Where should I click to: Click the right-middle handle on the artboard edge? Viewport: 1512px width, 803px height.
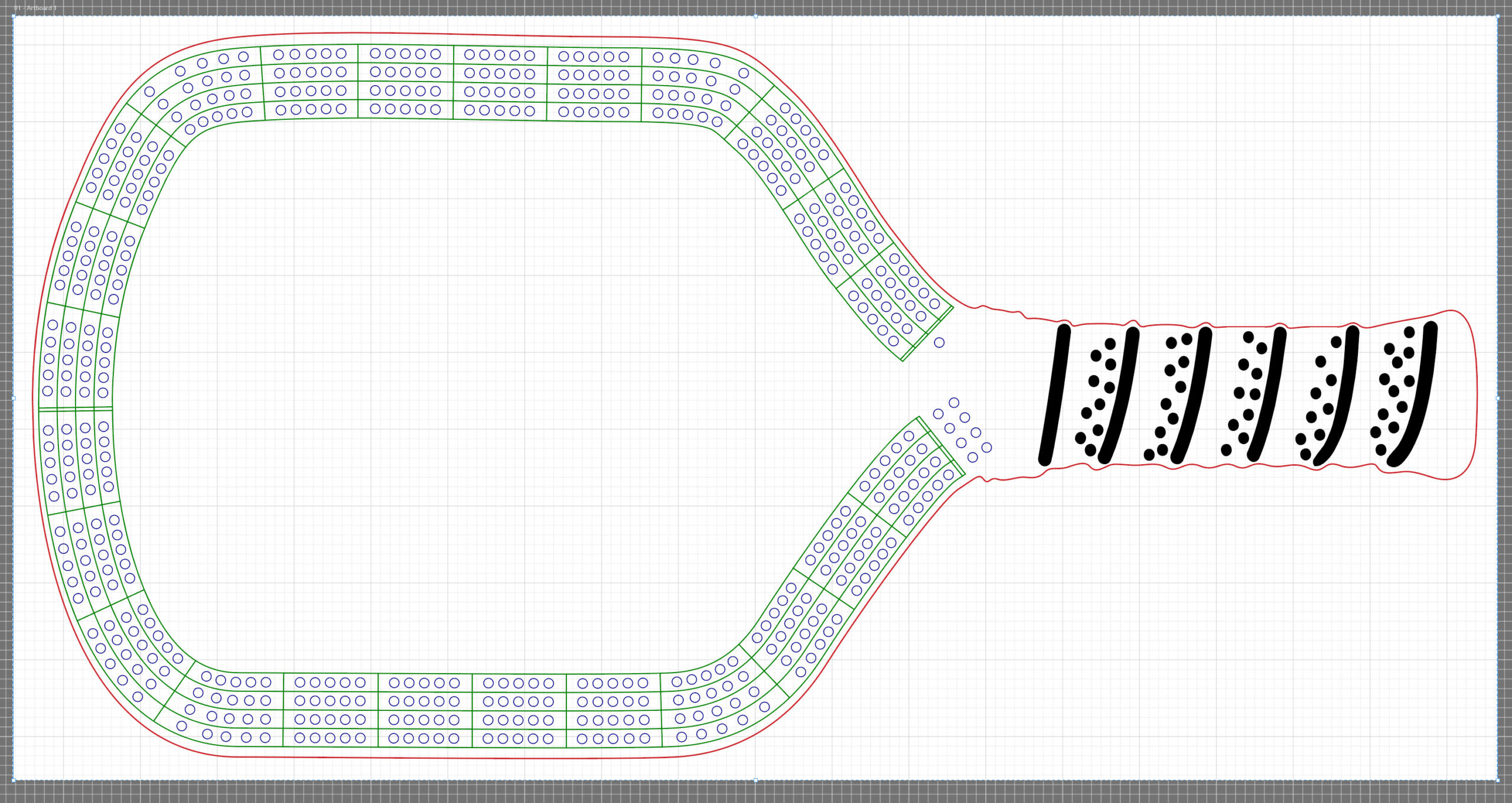(x=1497, y=399)
